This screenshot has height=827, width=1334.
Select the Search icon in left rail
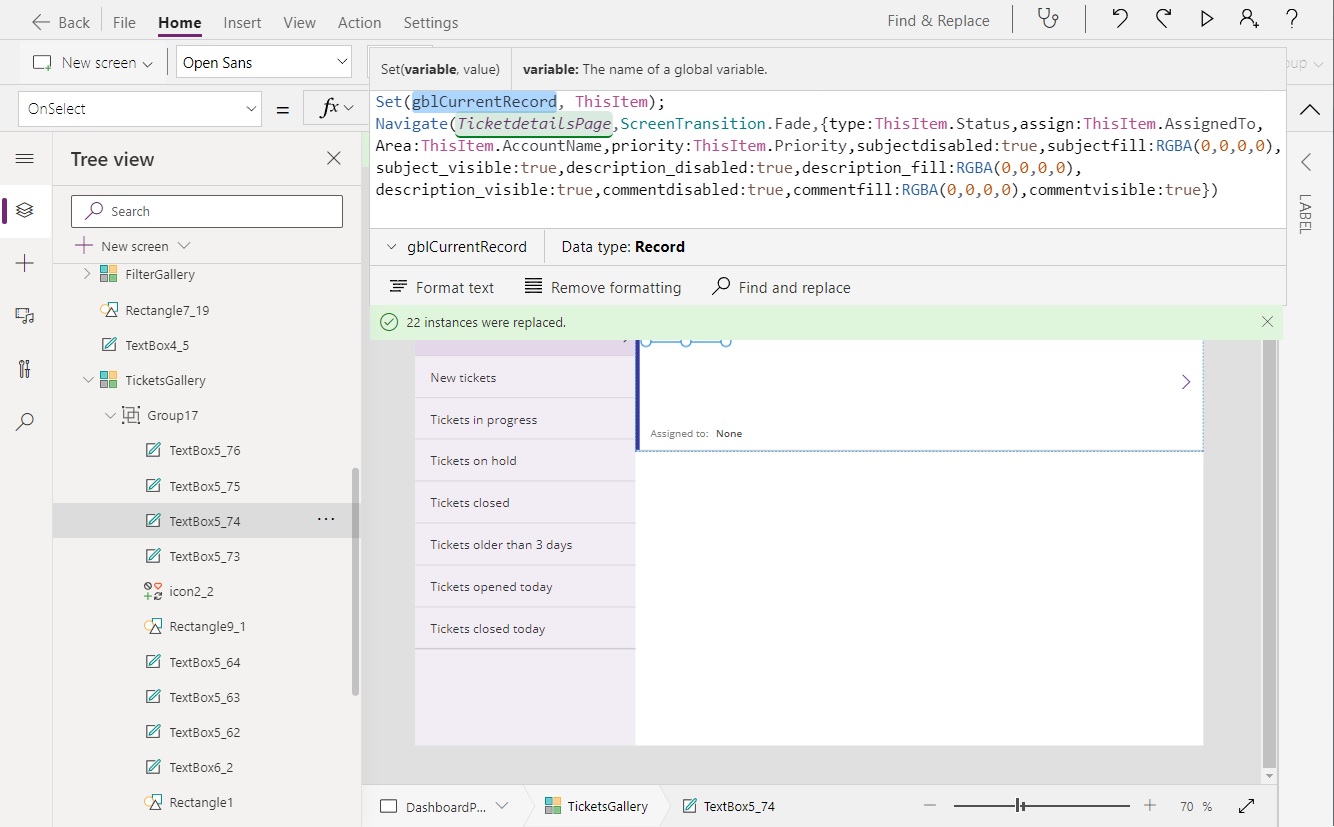pyautogui.click(x=24, y=422)
